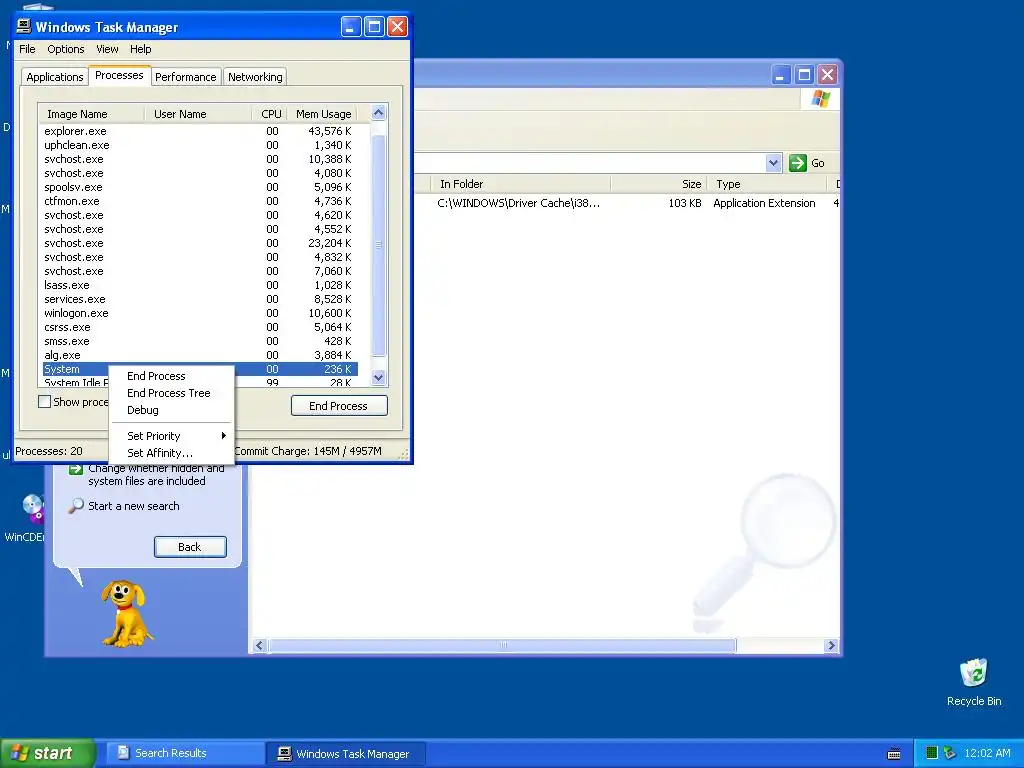Click the Task Manager title bar icon
Screen dimensions: 1024x768
coord(24,26)
